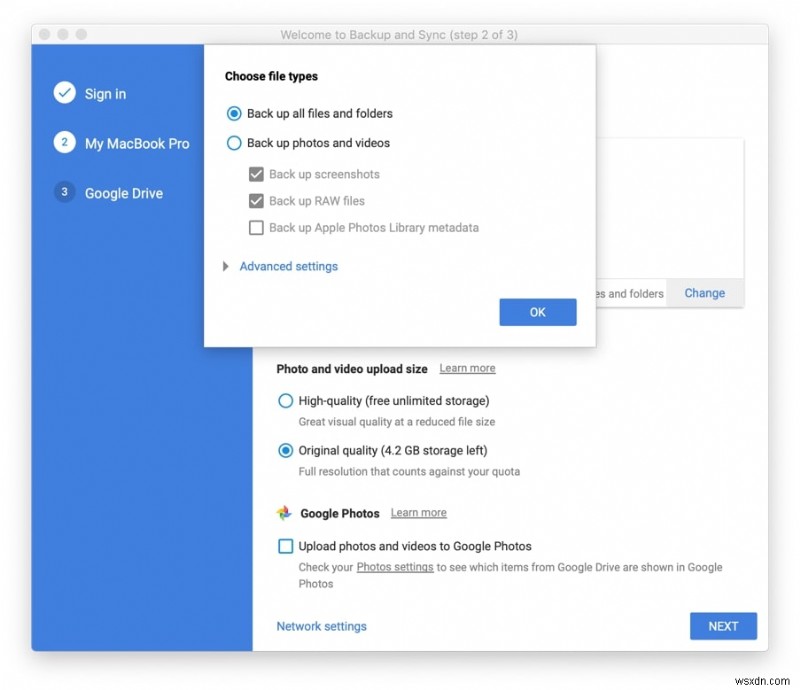
Task: Disable Back up RAW files
Action: [256, 201]
